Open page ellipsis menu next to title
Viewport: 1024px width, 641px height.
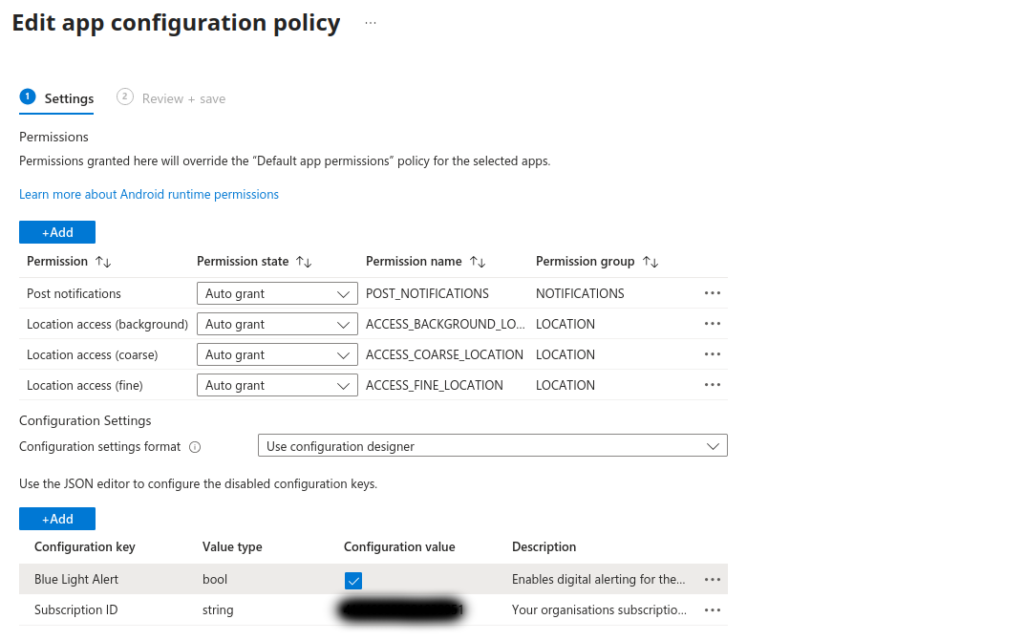pyautogui.click(x=370, y=23)
